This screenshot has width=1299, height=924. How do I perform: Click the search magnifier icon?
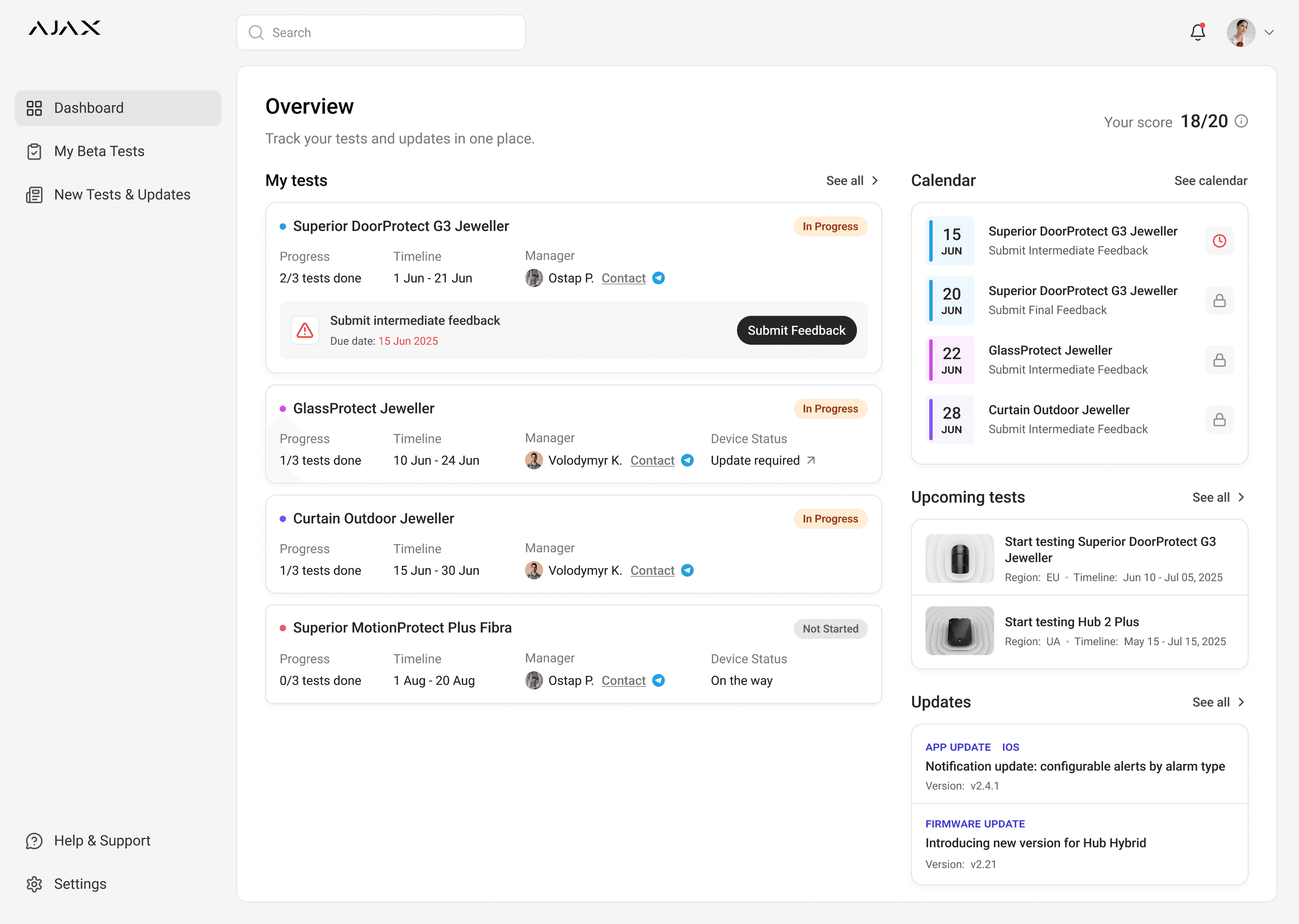(x=256, y=32)
